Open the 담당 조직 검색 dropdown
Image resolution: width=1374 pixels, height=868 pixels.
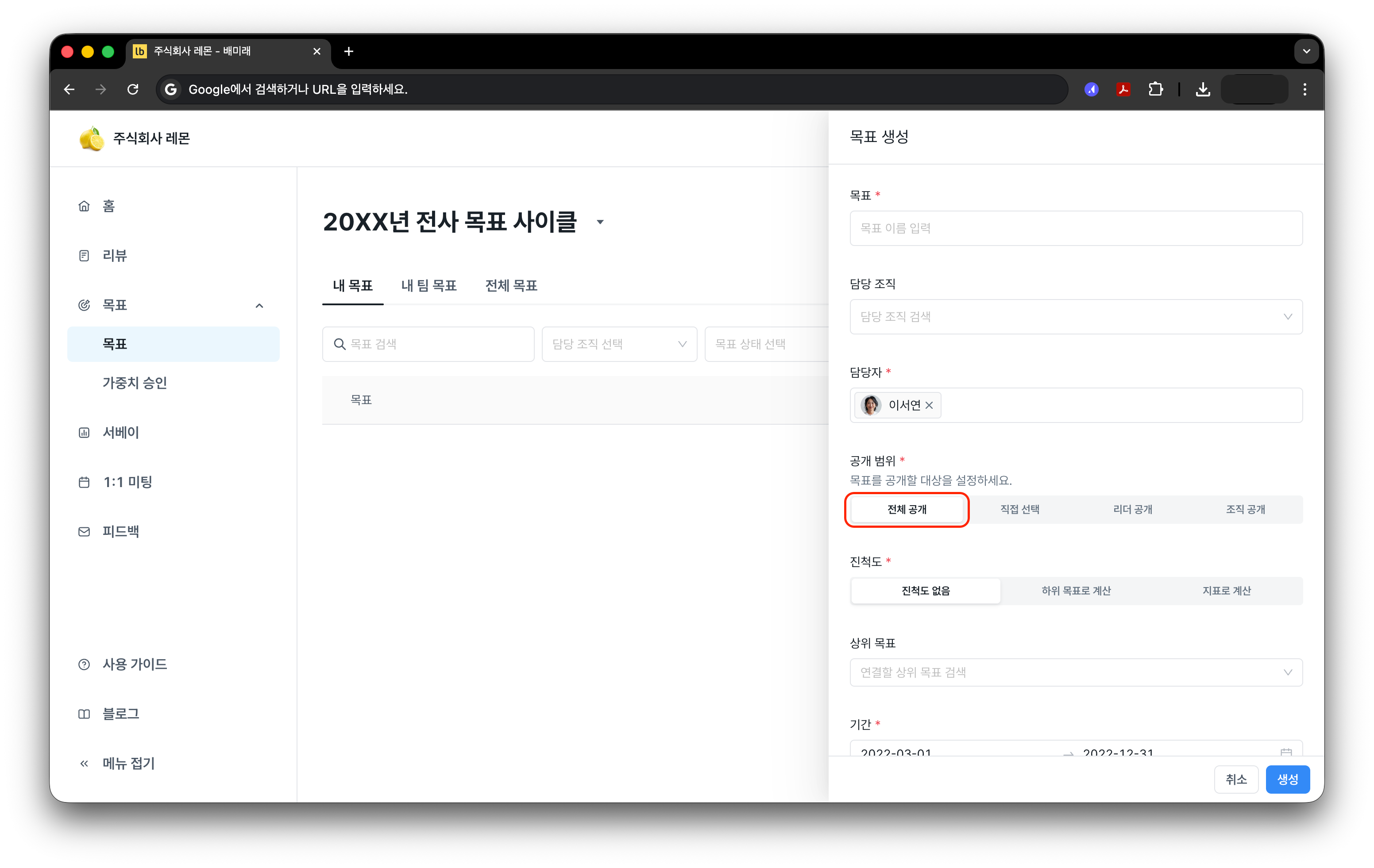coord(1076,316)
